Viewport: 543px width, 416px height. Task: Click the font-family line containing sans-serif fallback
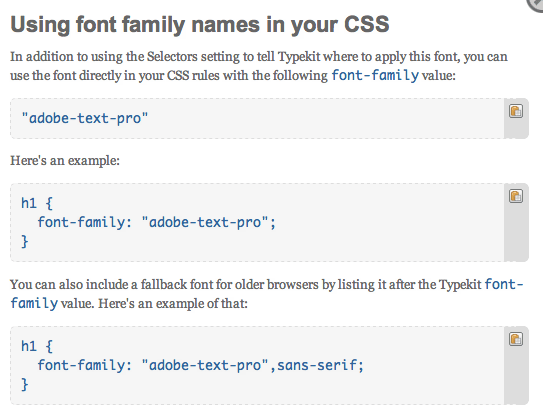pyautogui.click(x=201, y=365)
